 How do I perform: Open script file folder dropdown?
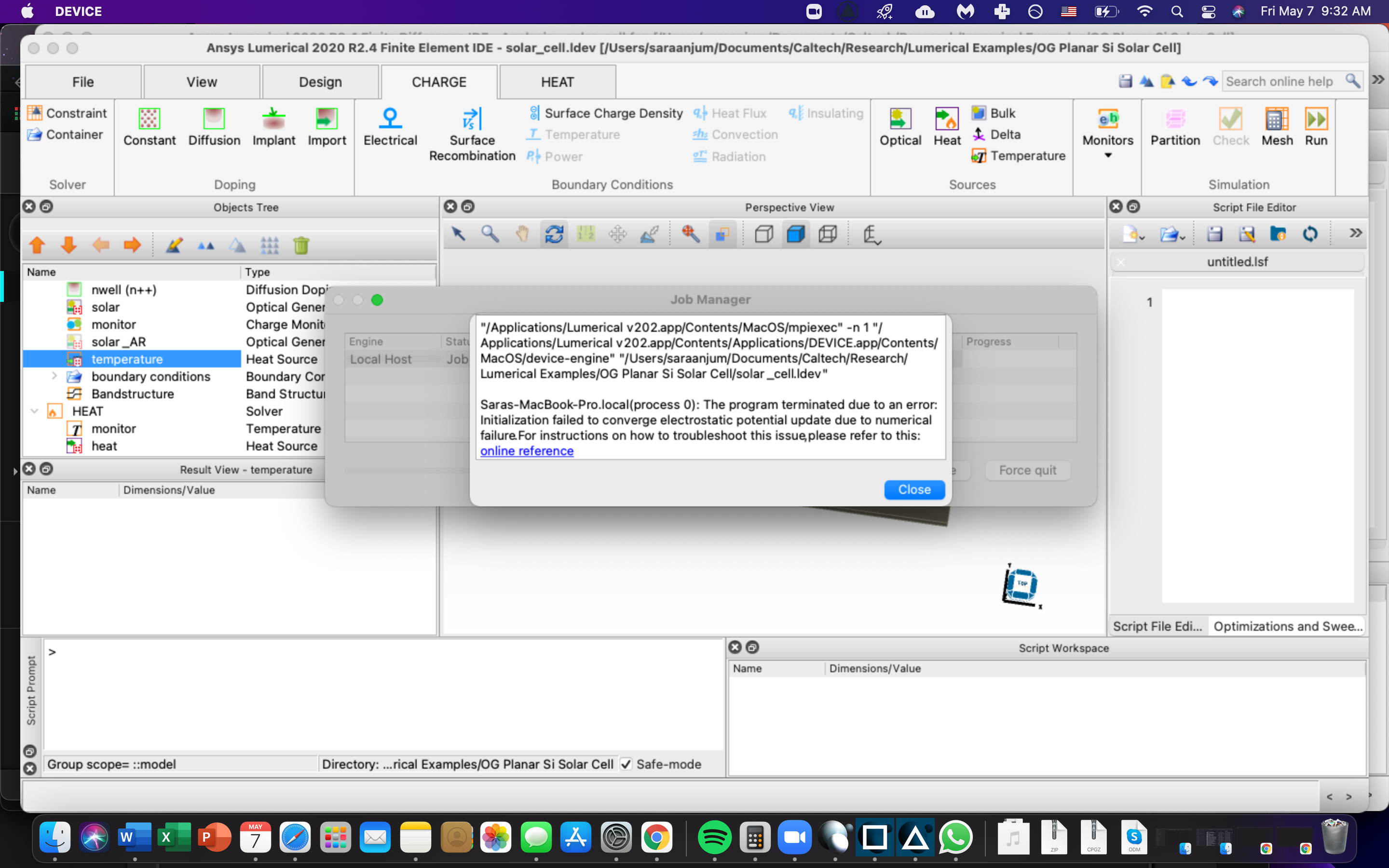point(1172,234)
